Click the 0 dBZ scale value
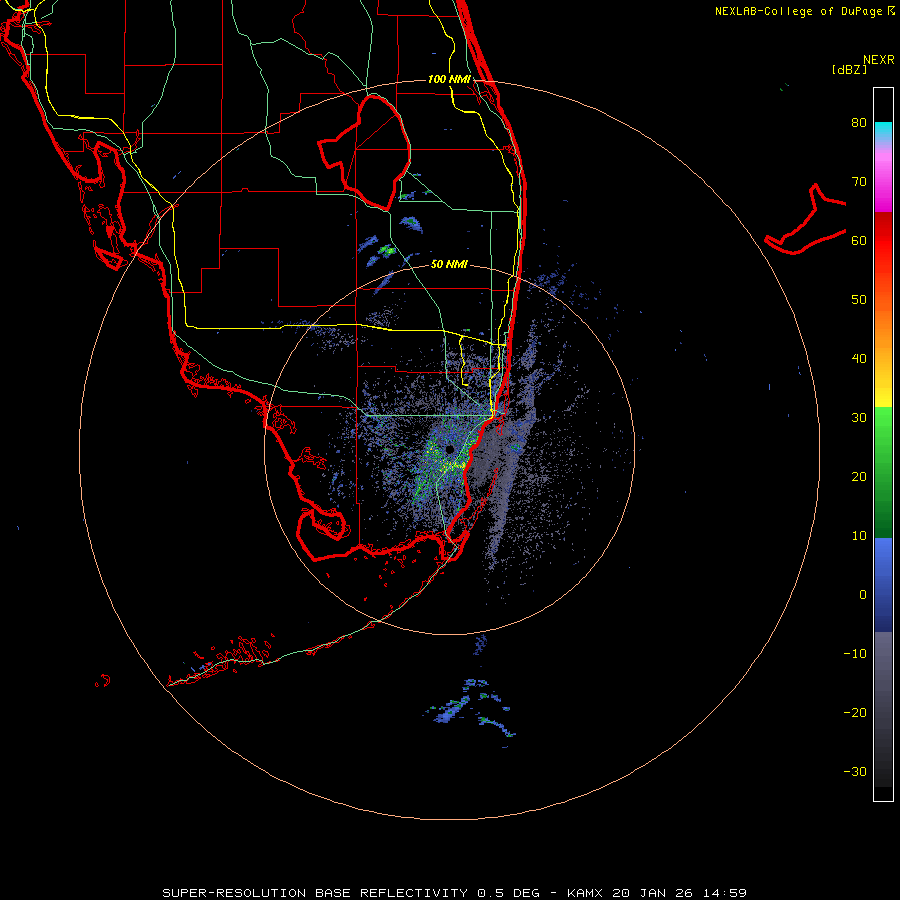The height and width of the screenshot is (900, 900). (x=863, y=595)
